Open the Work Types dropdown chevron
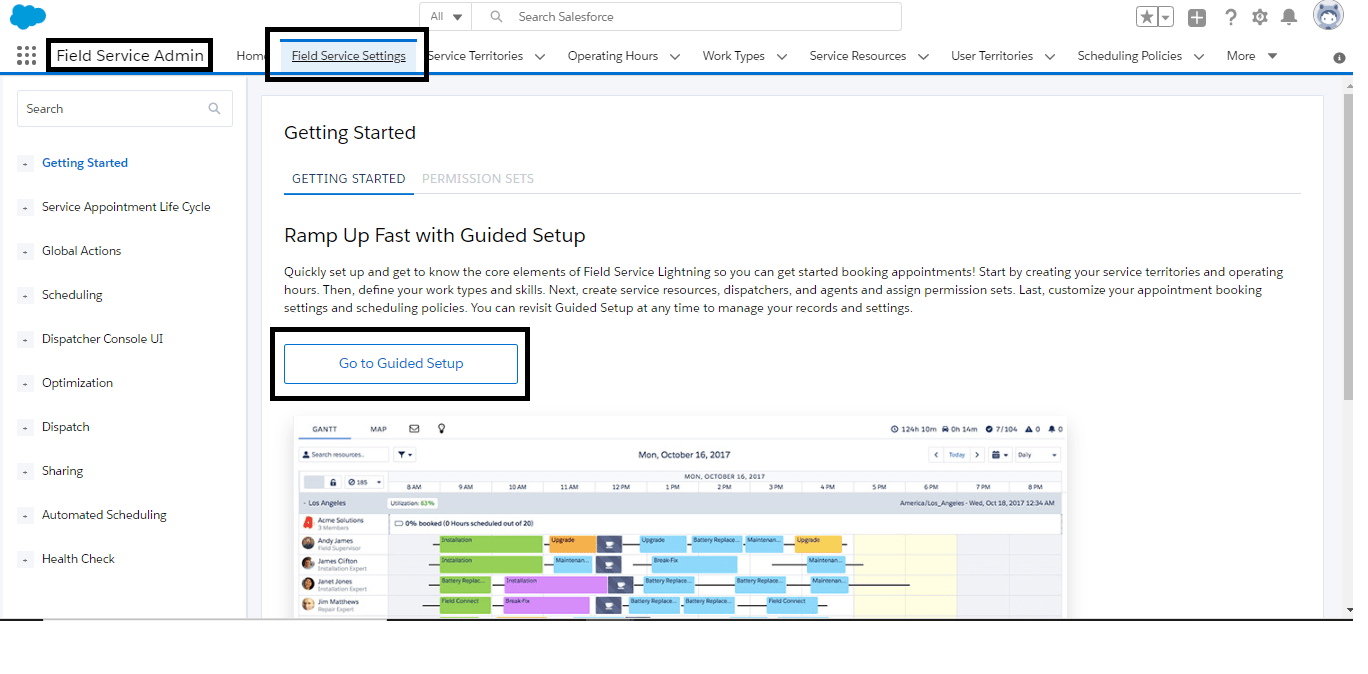The image size is (1368, 674). (781, 56)
